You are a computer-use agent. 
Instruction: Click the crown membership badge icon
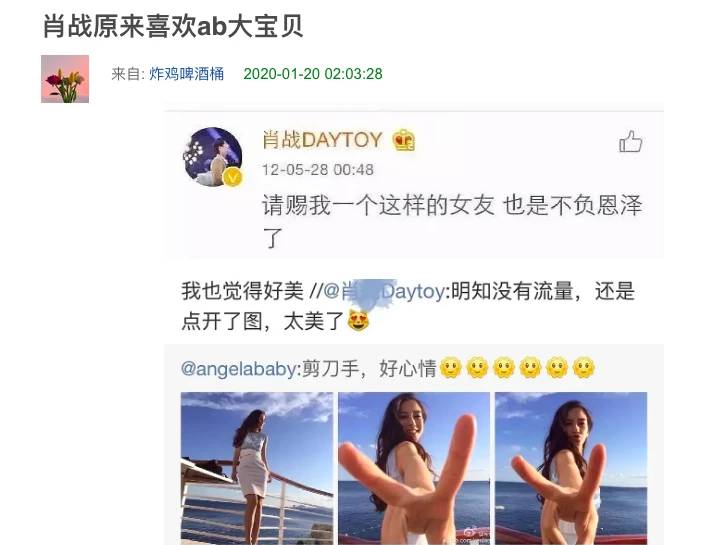pyautogui.click(x=404, y=140)
